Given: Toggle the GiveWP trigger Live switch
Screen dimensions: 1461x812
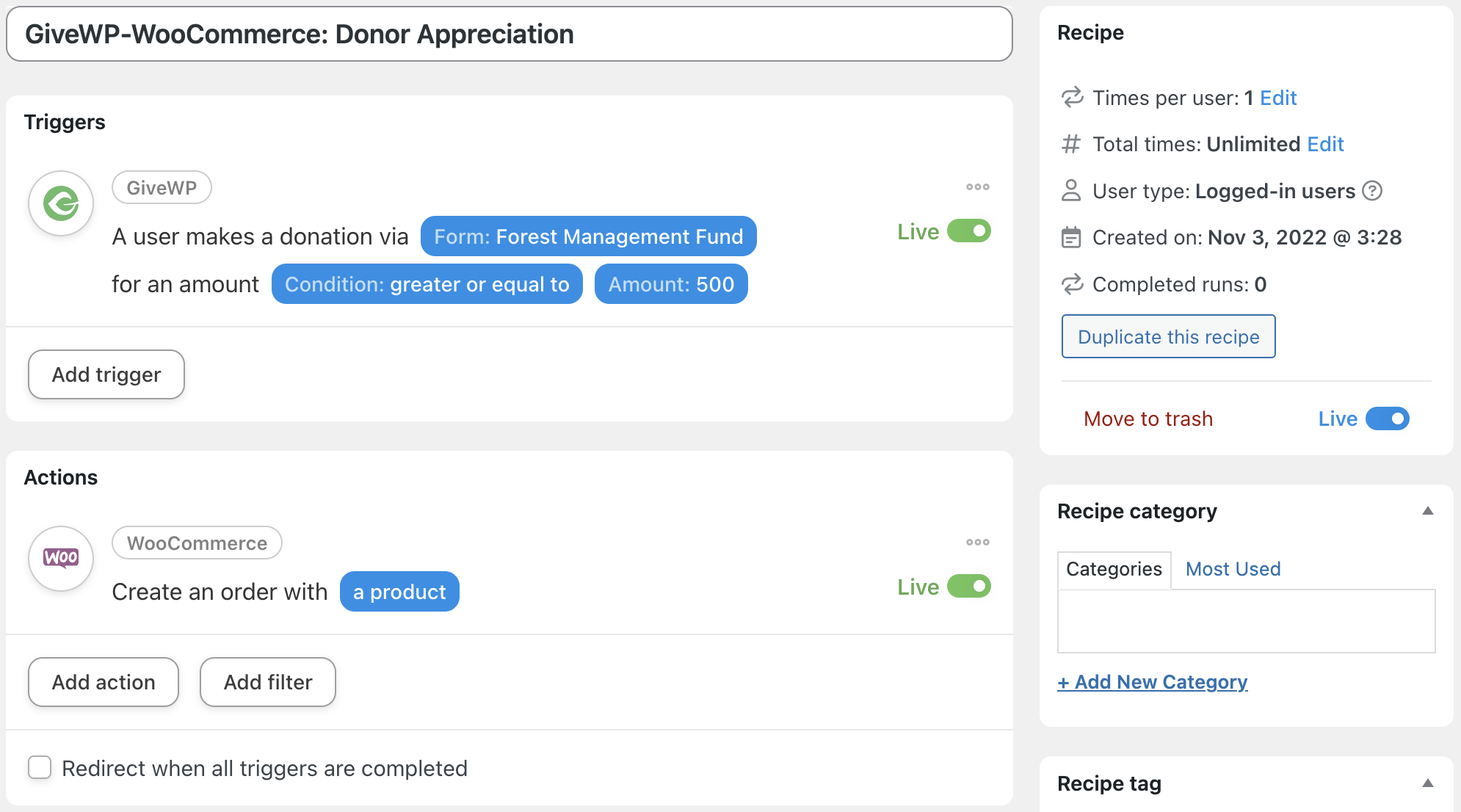Looking at the screenshot, I should pyautogui.click(x=969, y=231).
